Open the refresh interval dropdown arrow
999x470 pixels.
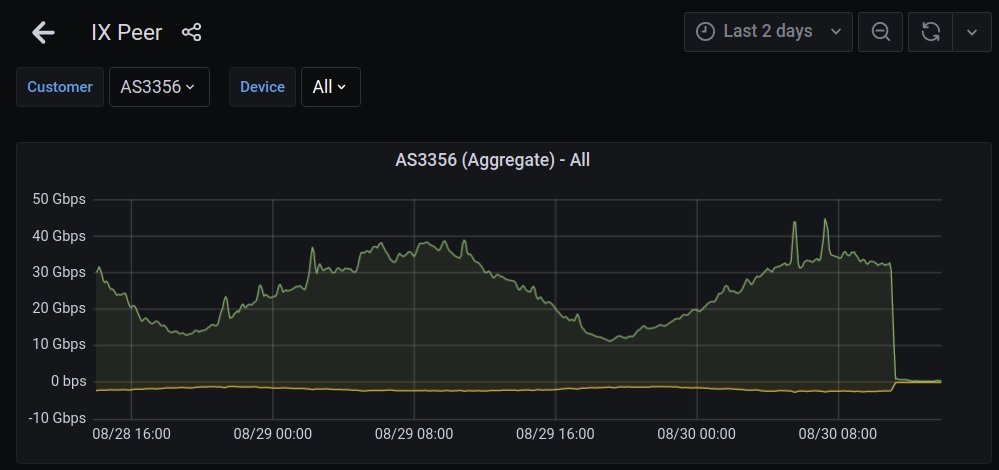[x=972, y=32]
